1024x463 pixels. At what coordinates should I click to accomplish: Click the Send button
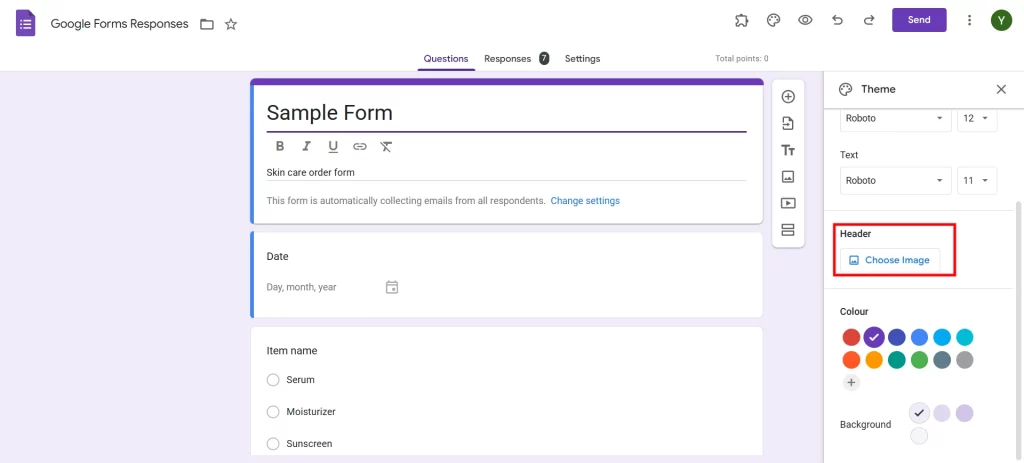(919, 20)
